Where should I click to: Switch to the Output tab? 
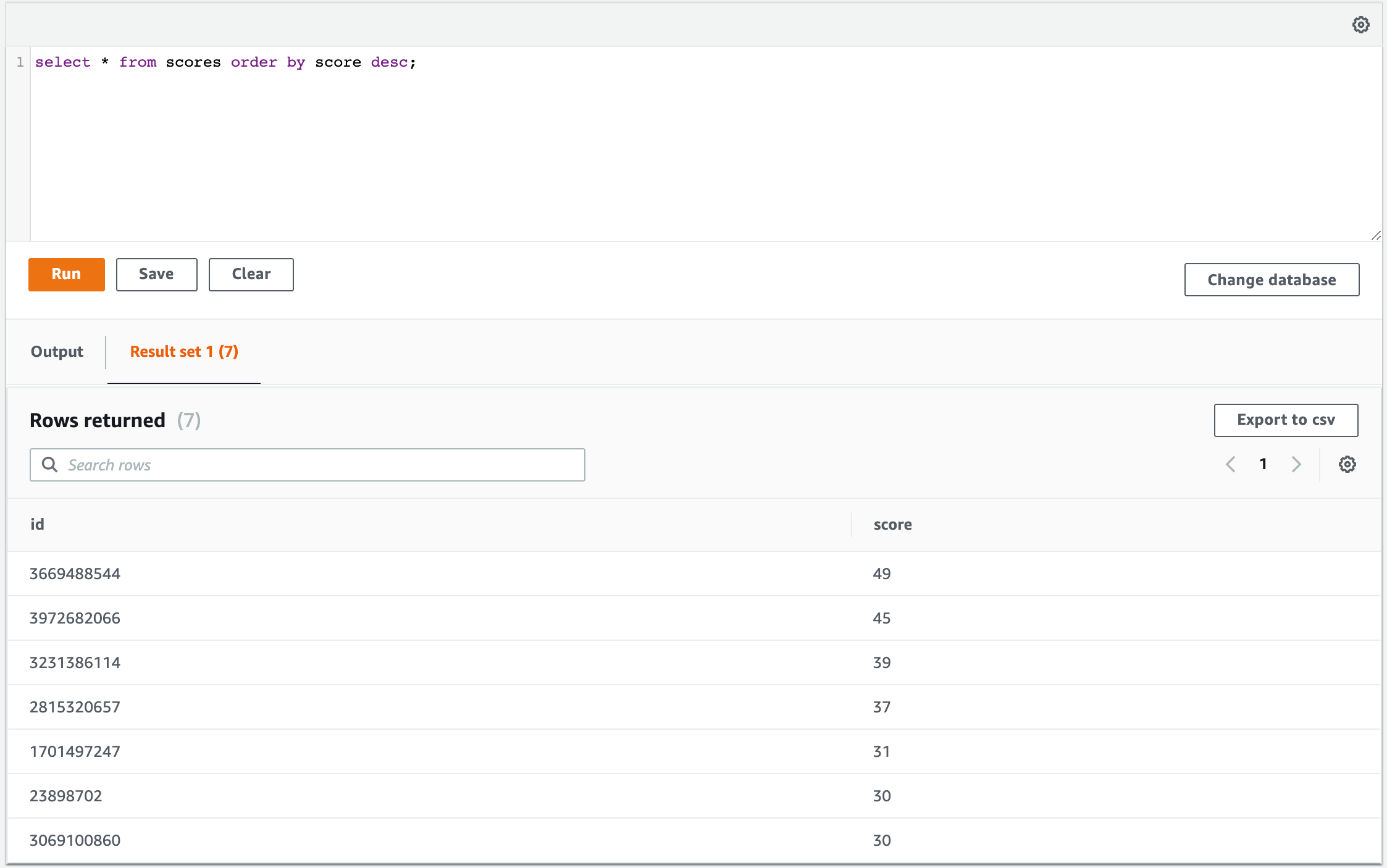click(57, 351)
